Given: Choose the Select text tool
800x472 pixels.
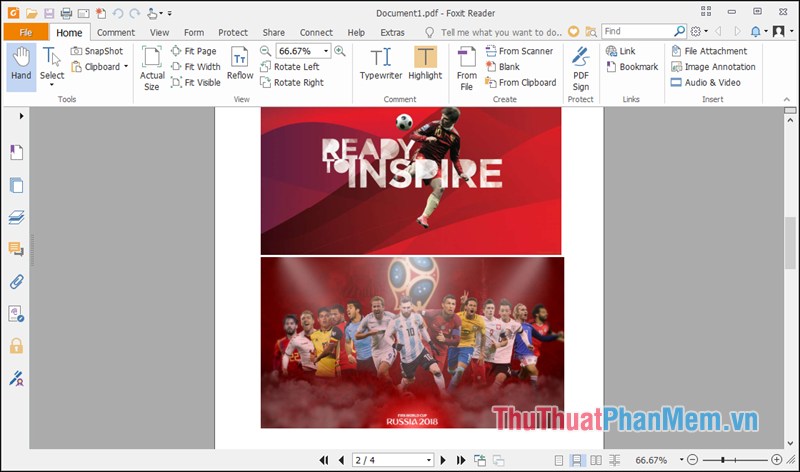Looking at the screenshot, I should tap(52, 64).
